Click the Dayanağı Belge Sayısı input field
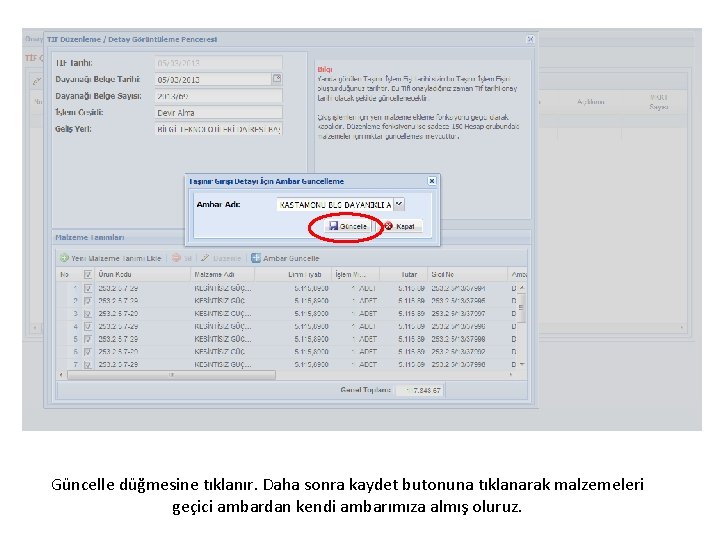Image resolution: width=720 pixels, height=540 pixels. pyautogui.click(x=219, y=96)
